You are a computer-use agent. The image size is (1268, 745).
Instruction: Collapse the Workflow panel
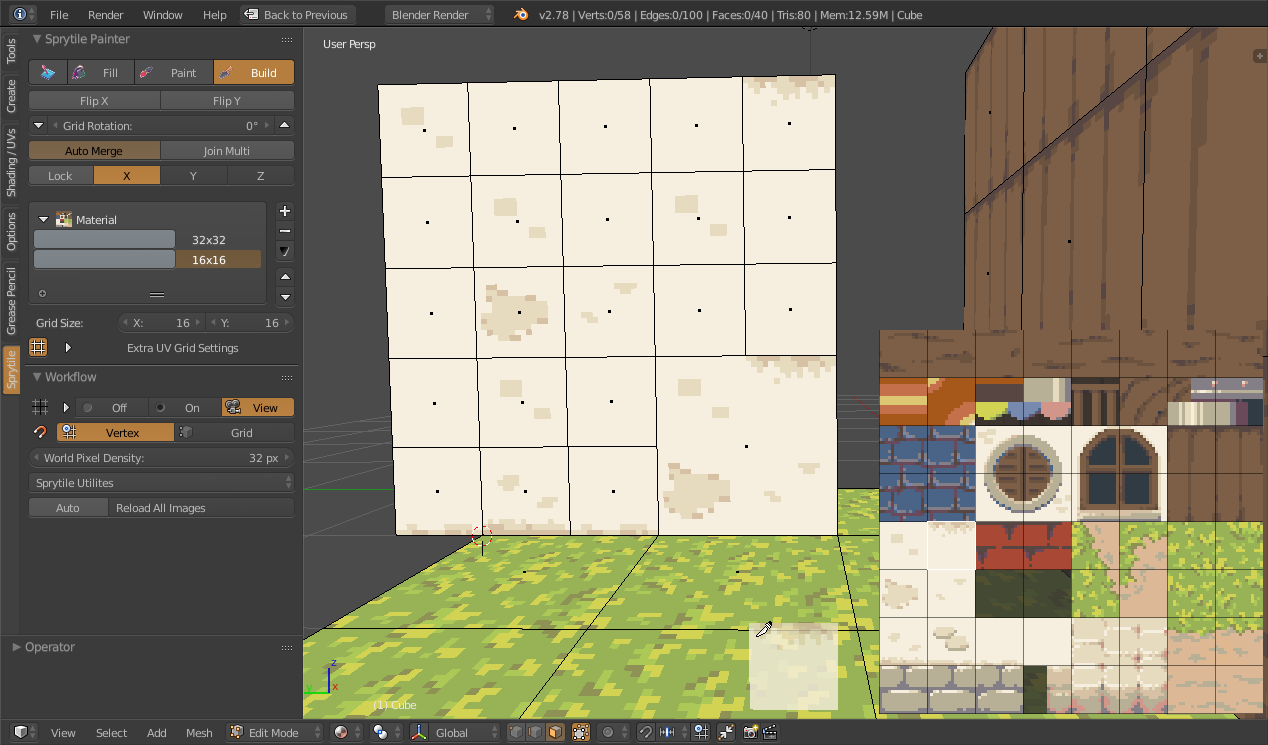pyautogui.click(x=37, y=377)
